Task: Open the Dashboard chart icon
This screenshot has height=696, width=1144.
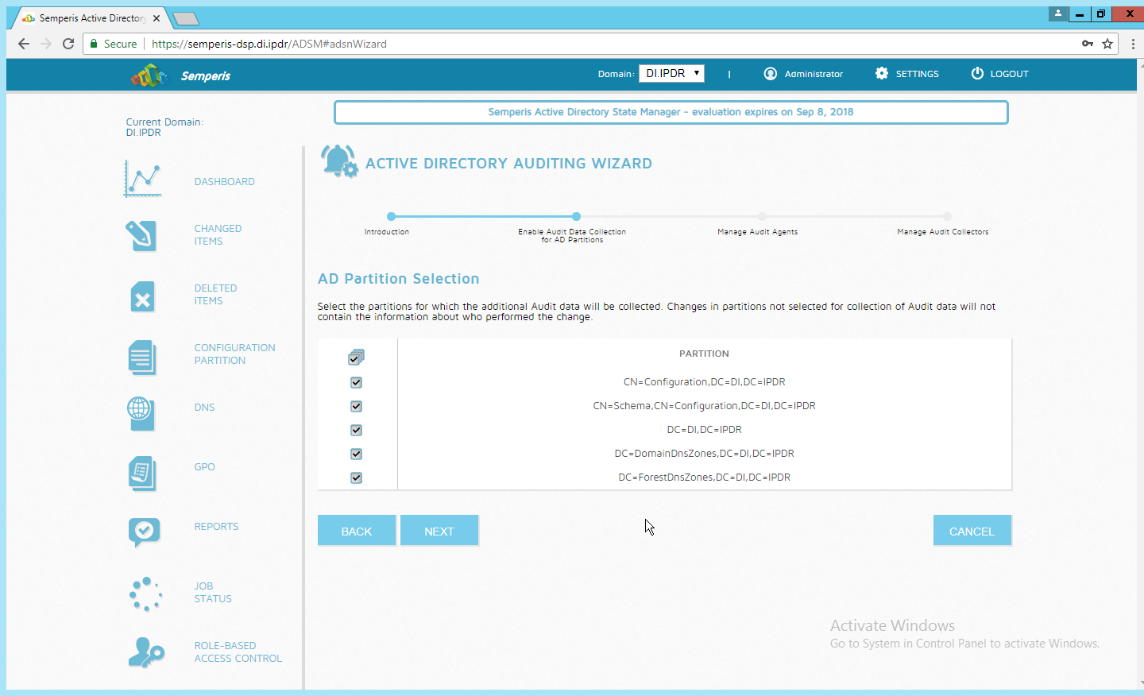Action: (x=143, y=179)
